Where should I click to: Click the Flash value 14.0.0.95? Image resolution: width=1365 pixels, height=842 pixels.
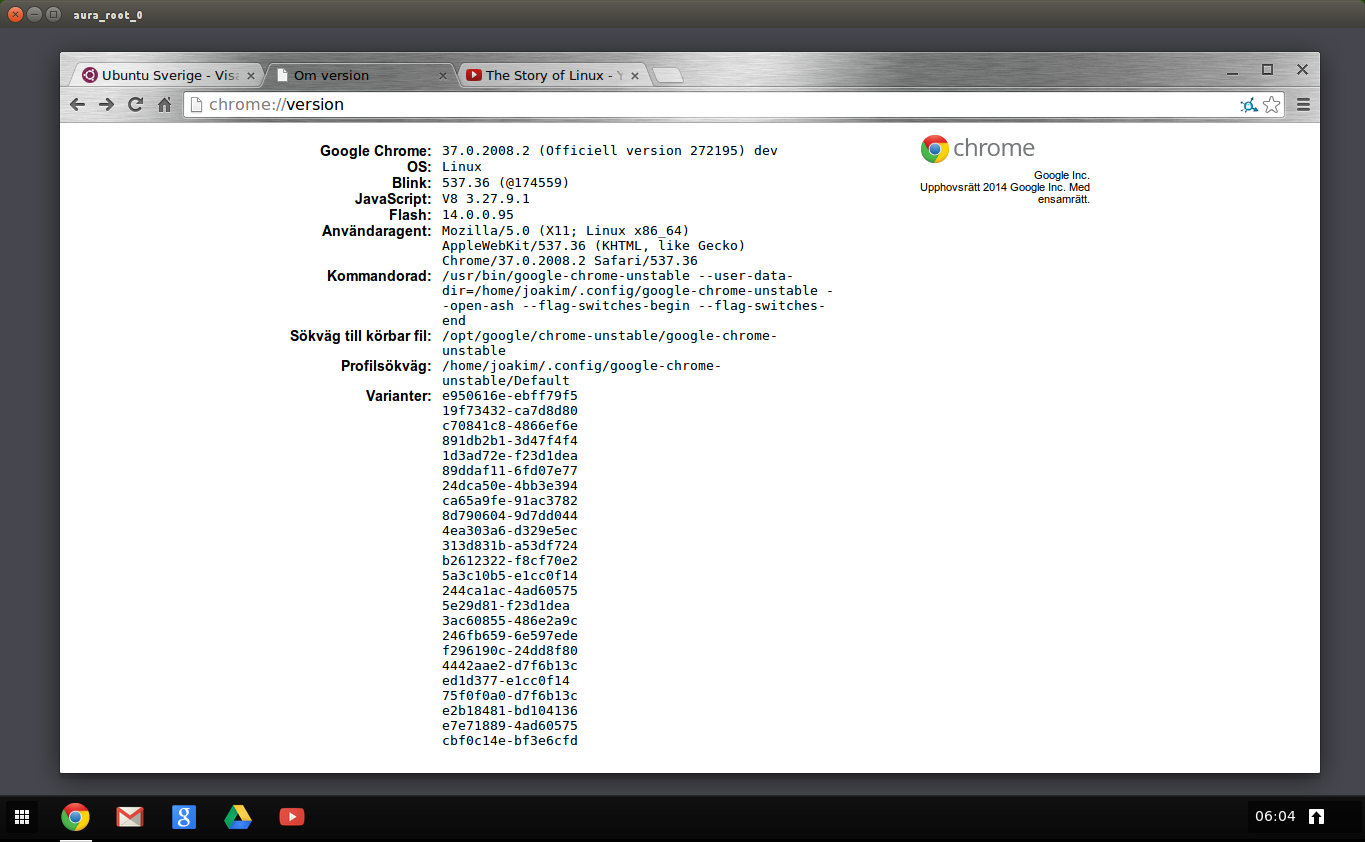click(x=478, y=215)
